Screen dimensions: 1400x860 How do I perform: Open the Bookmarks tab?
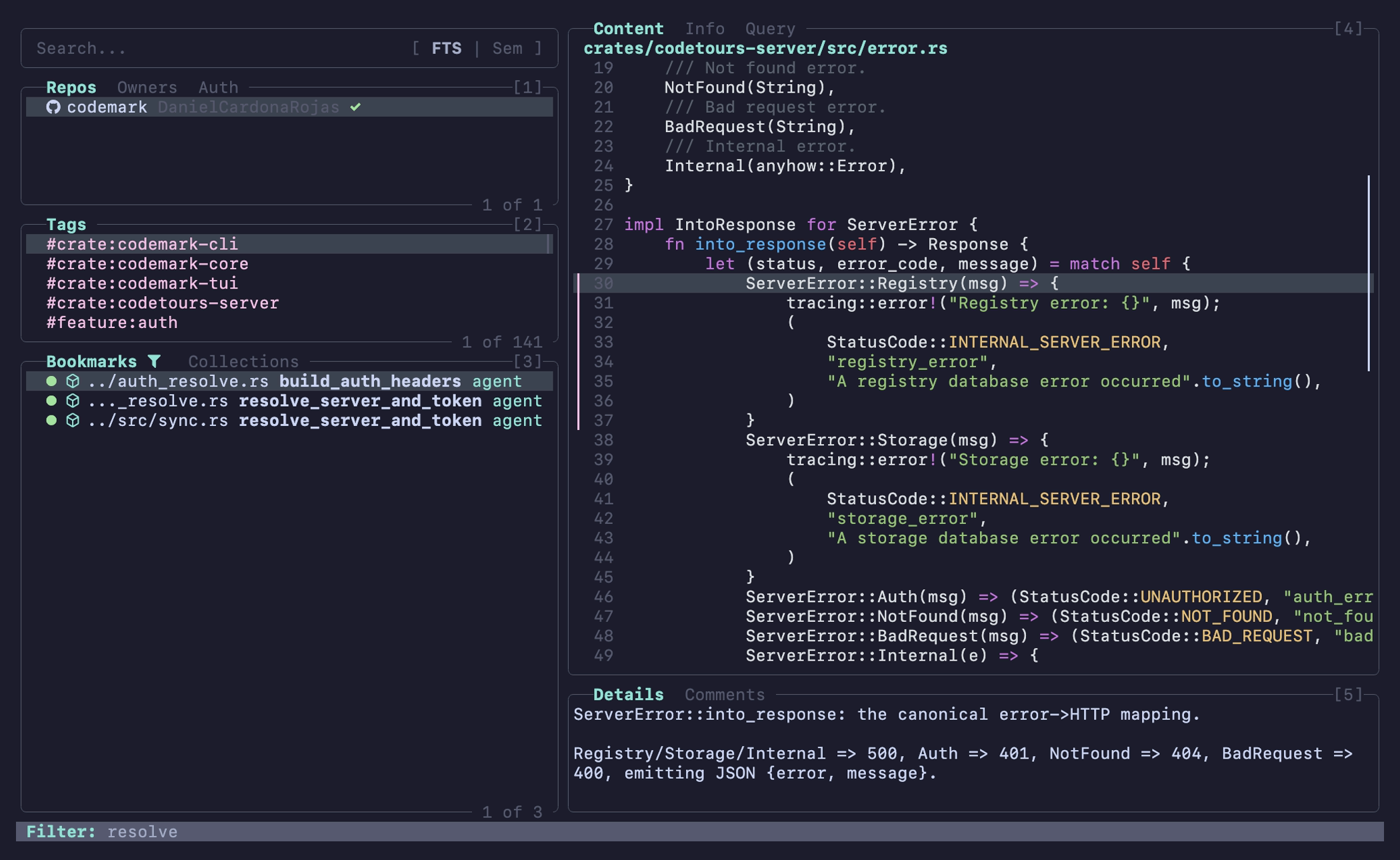click(x=91, y=361)
